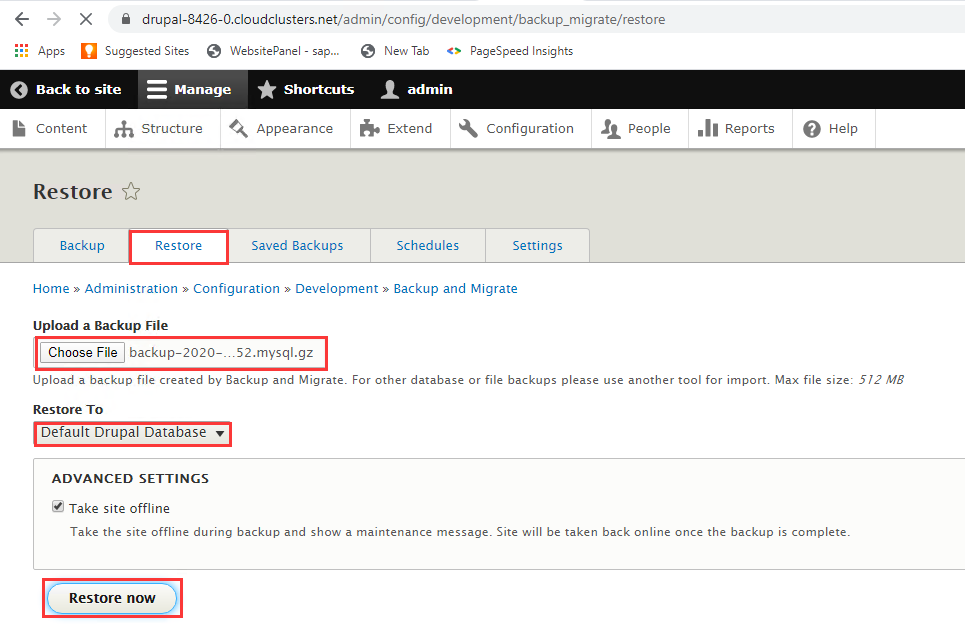This screenshot has width=965, height=625.
Task: Open the Structure admin menu
Action: (159, 128)
